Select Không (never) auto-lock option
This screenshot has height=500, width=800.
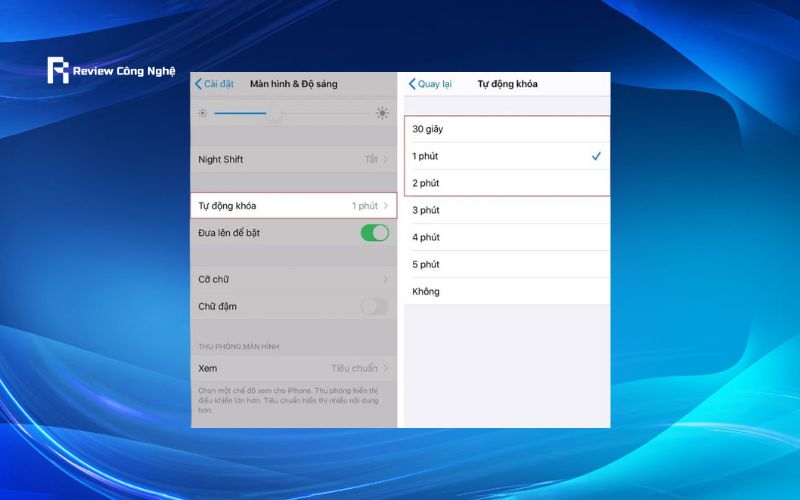point(507,291)
